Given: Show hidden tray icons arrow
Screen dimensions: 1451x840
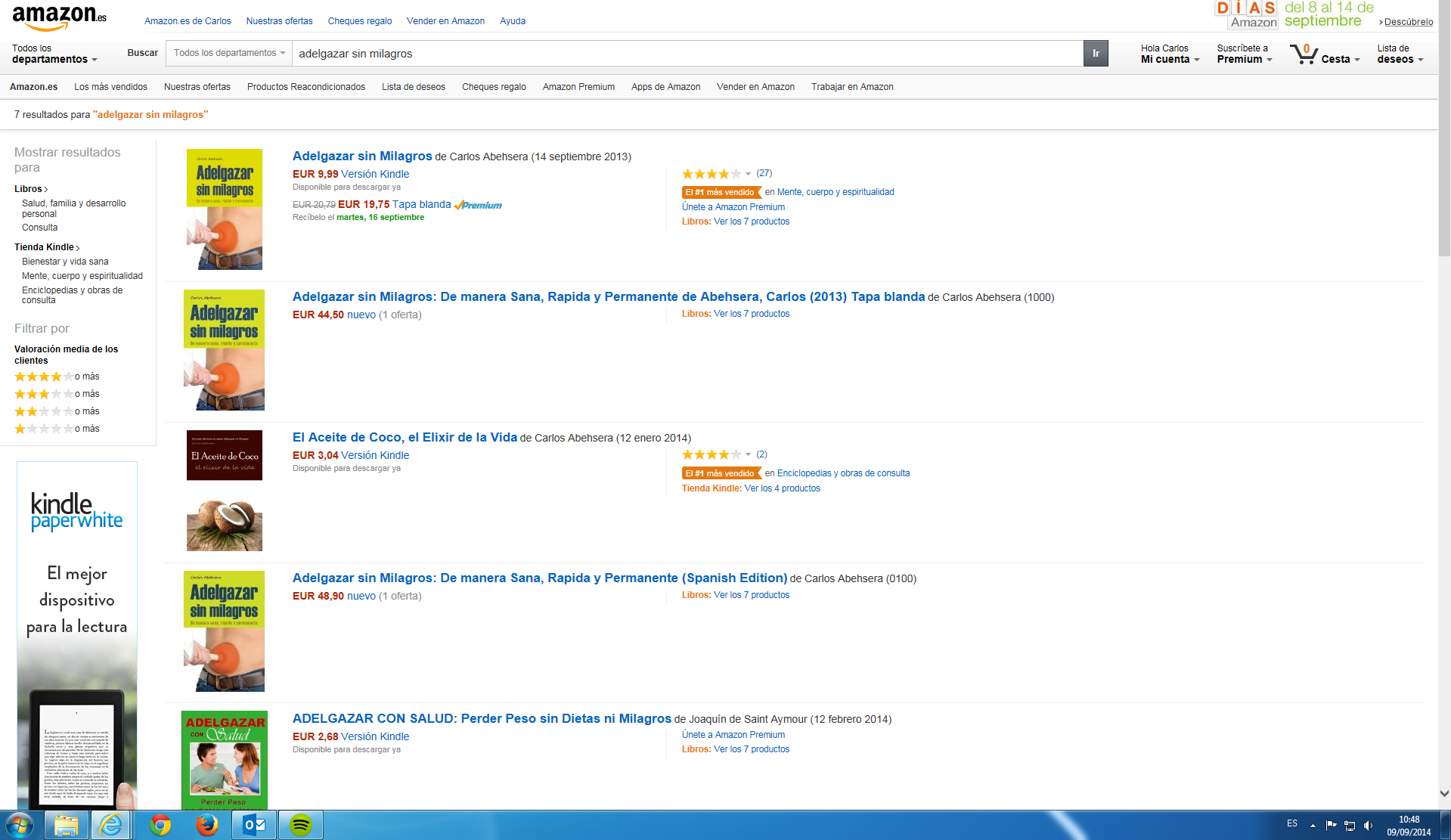Looking at the screenshot, I should pyautogui.click(x=1313, y=825).
